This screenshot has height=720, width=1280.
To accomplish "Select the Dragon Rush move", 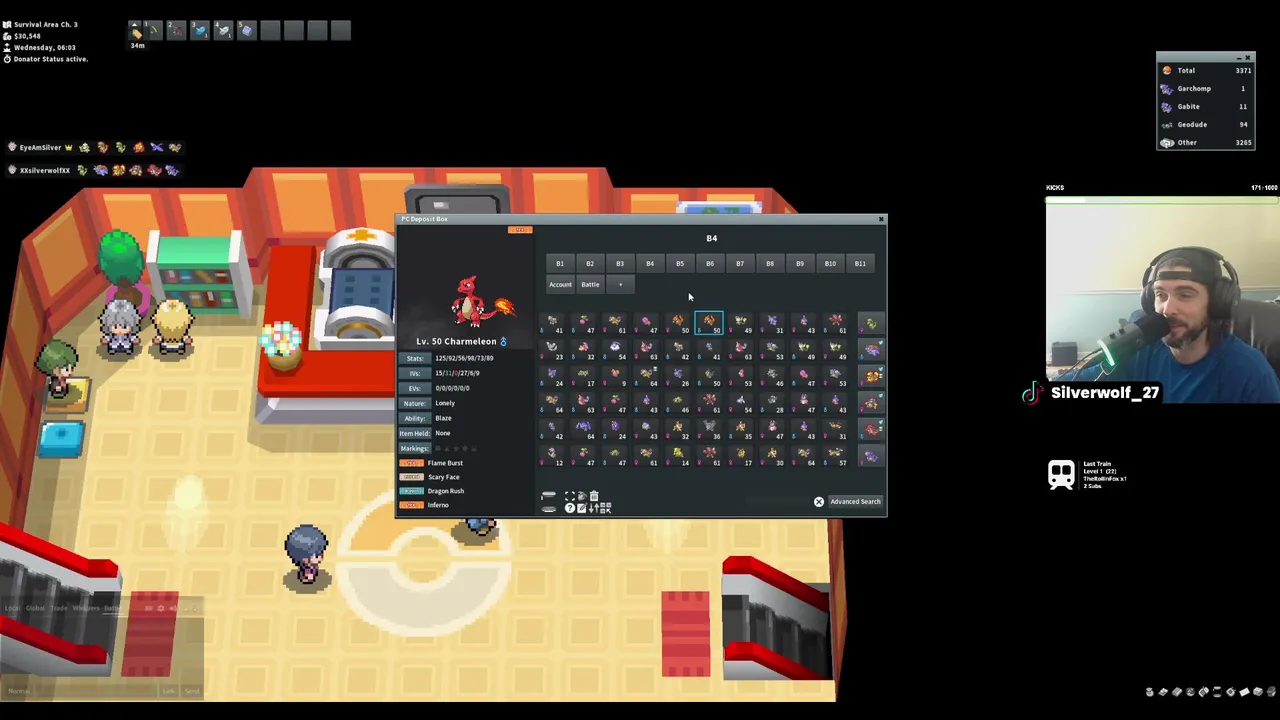I will click(x=446, y=491).
